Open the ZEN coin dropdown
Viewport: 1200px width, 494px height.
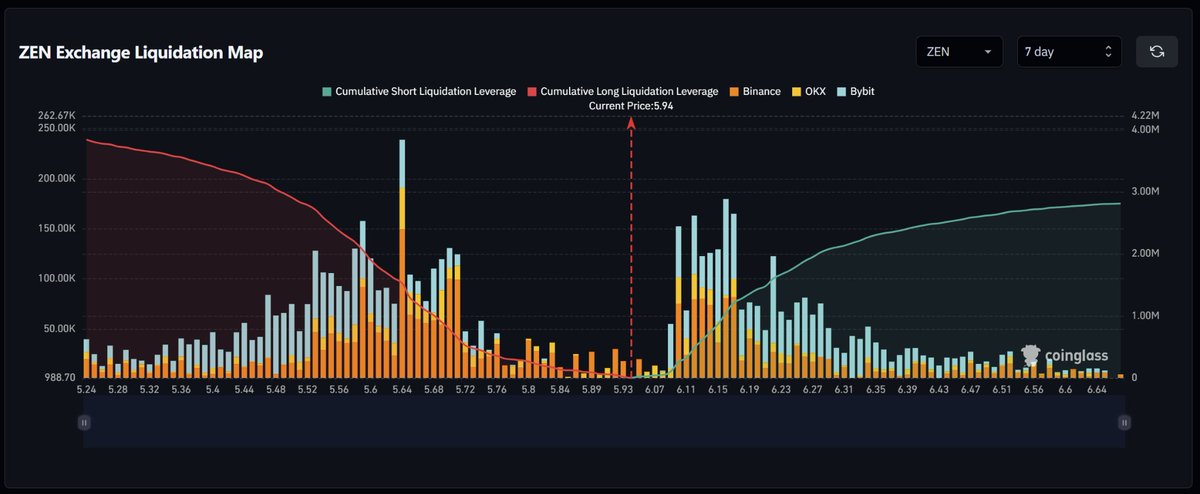click(x=959, y=52)
